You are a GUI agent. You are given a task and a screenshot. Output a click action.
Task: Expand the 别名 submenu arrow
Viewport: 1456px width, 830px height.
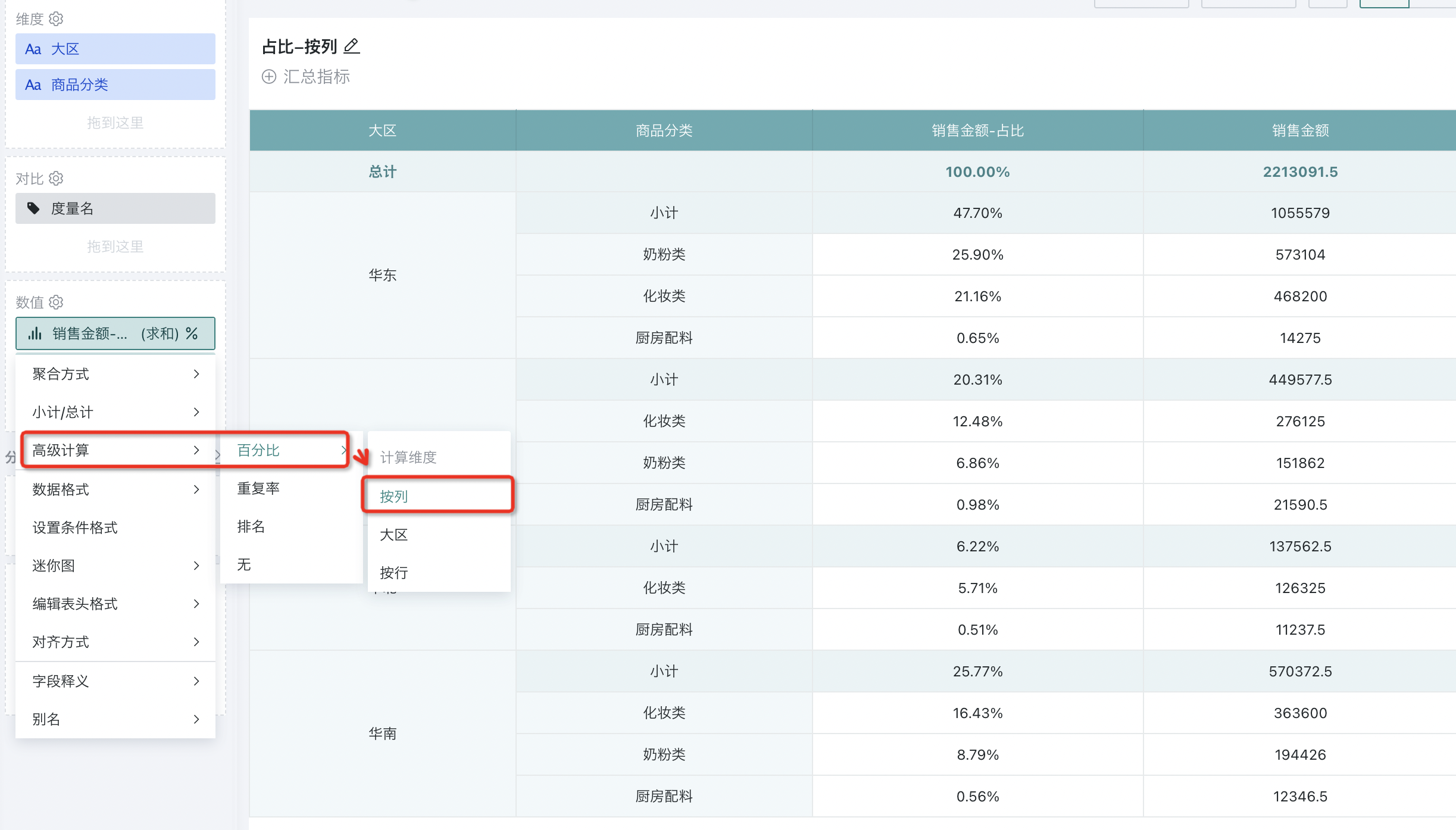[196, 719]
